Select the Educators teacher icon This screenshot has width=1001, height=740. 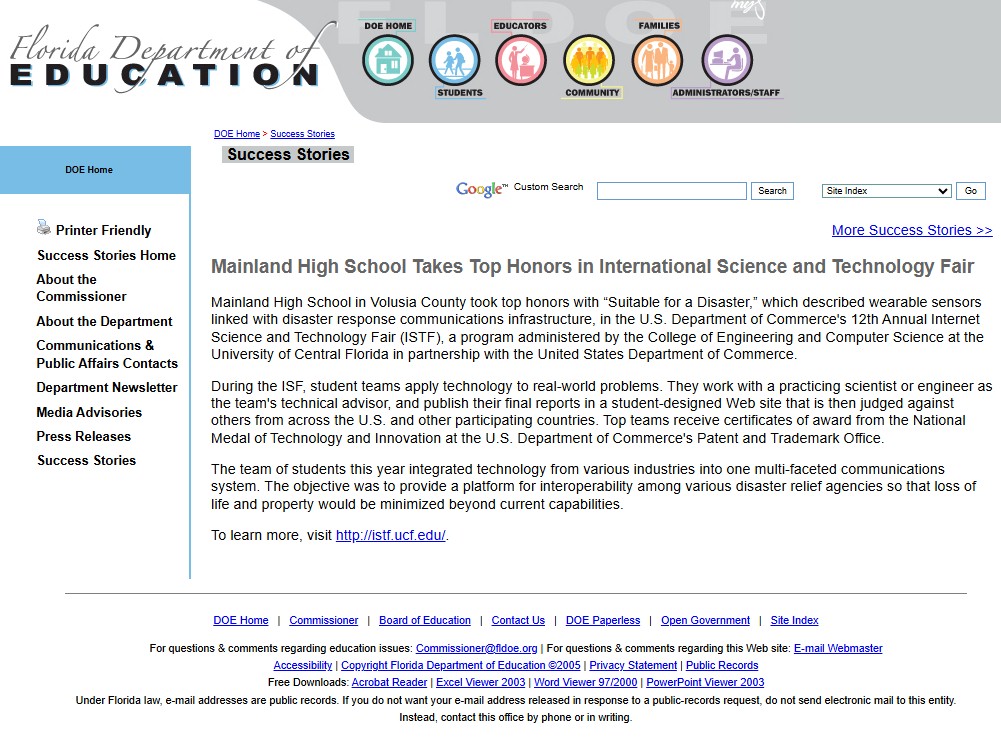[521, 61]
